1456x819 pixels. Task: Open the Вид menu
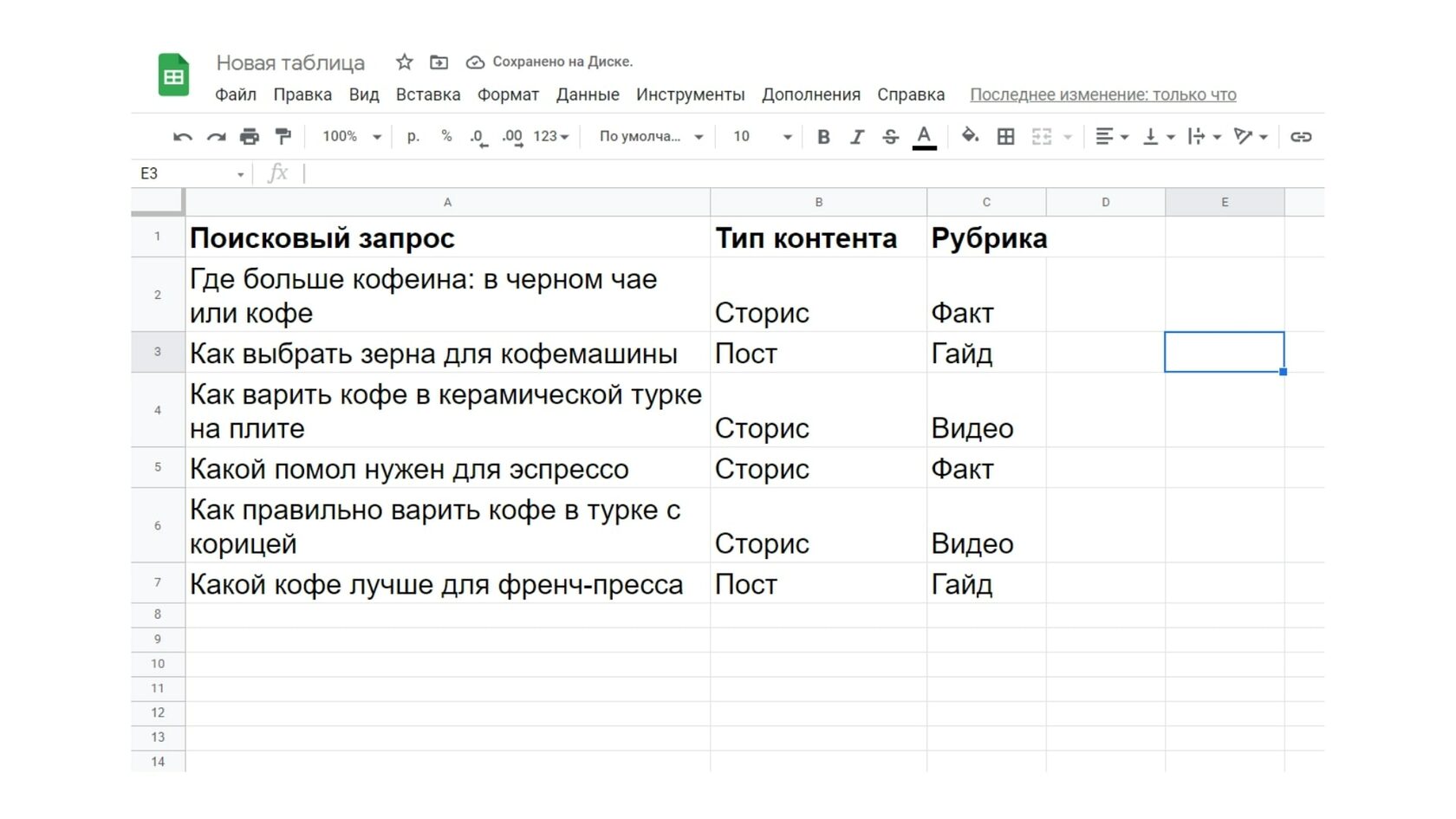(x=364, y=94)
